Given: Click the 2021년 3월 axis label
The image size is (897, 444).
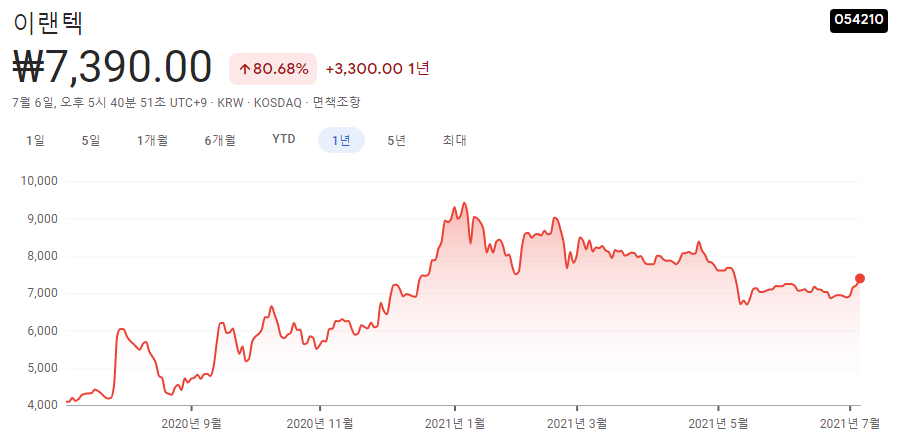Looking at the screenshot, I should click(577, 424).
